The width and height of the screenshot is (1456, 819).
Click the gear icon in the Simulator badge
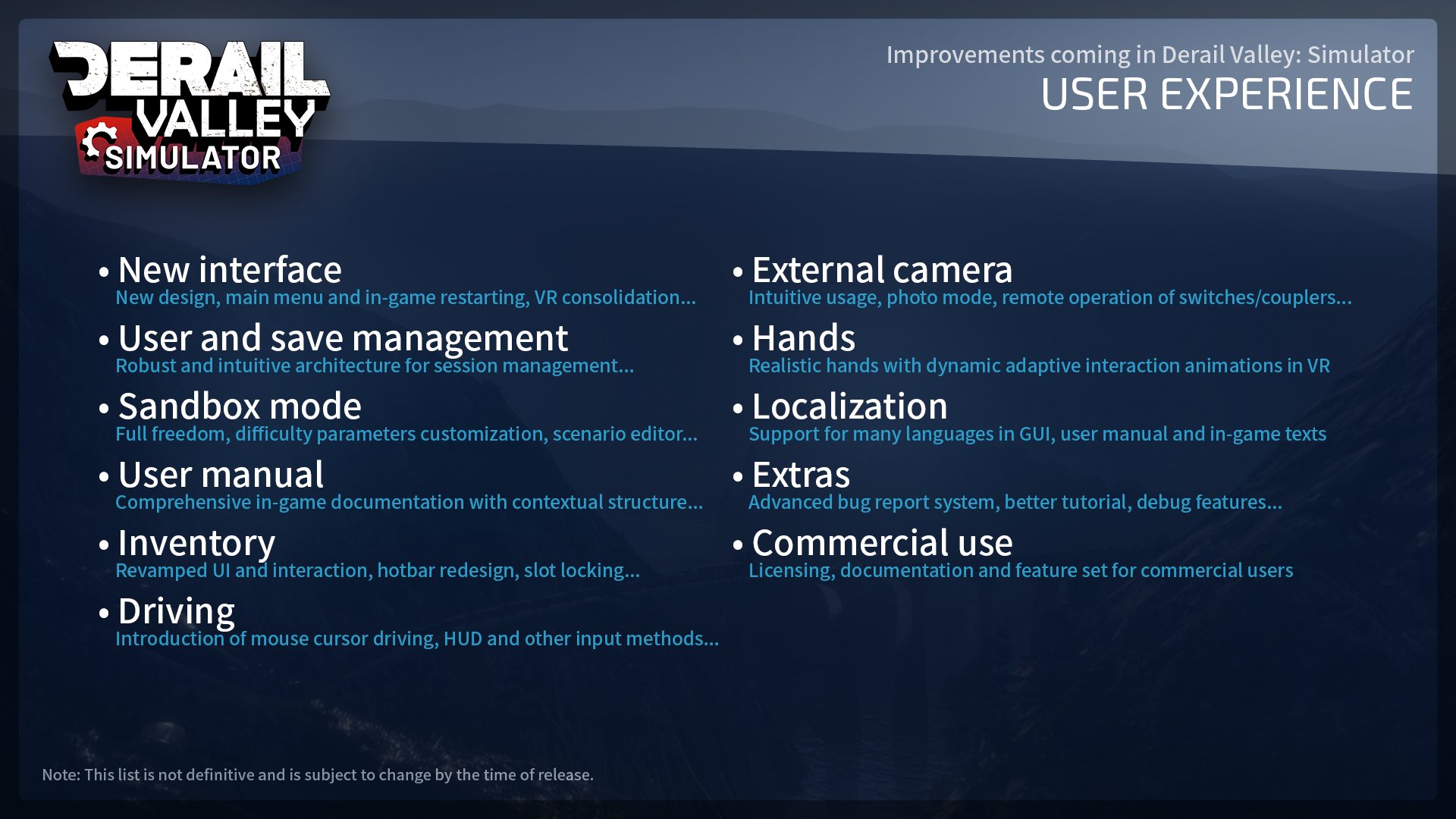(x=99, y=143)
